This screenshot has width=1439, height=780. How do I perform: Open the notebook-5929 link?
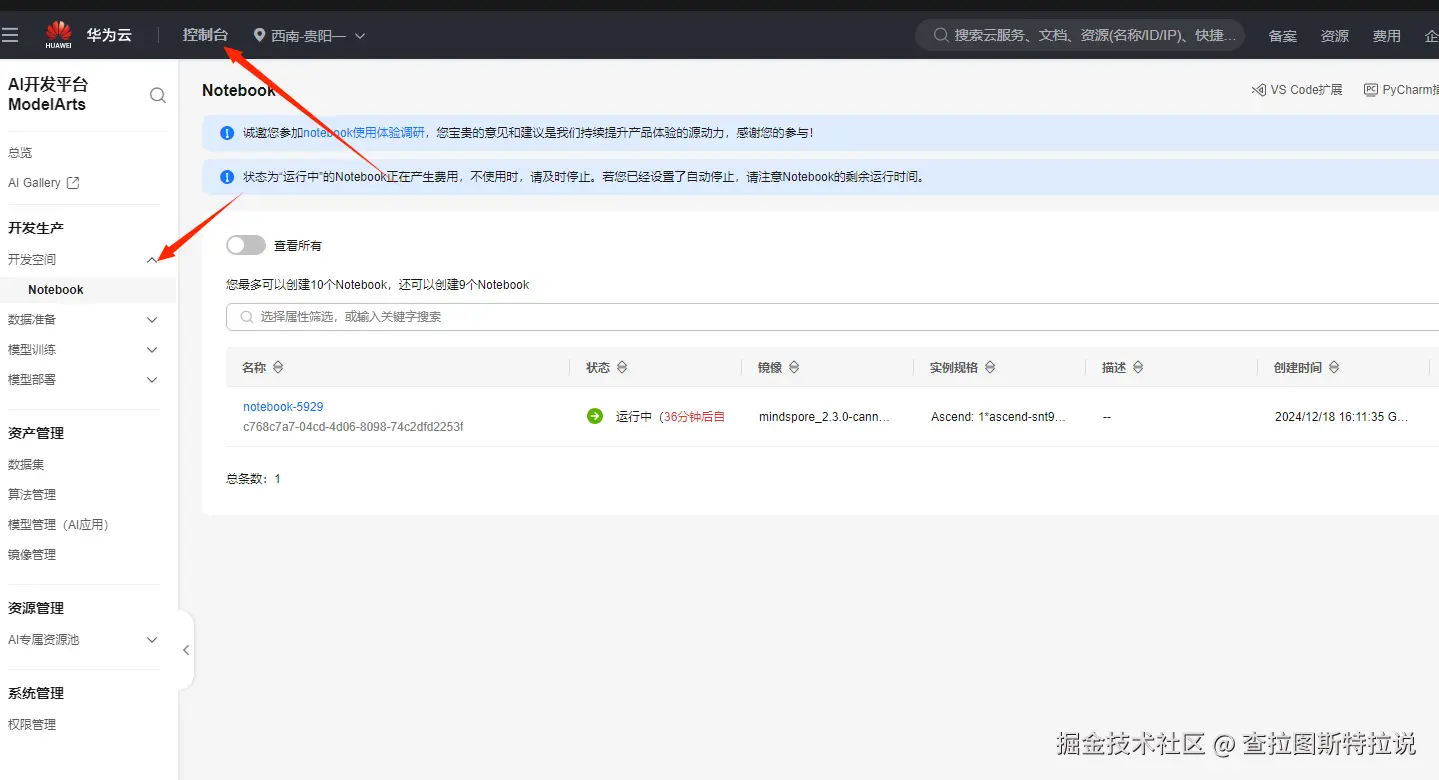pyautogui.click(x=283, y=407)
